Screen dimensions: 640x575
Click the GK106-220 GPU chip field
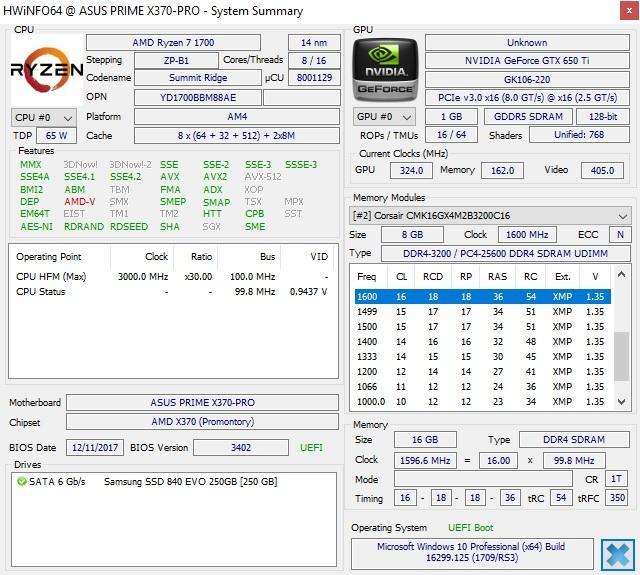(x=527, y=79)
